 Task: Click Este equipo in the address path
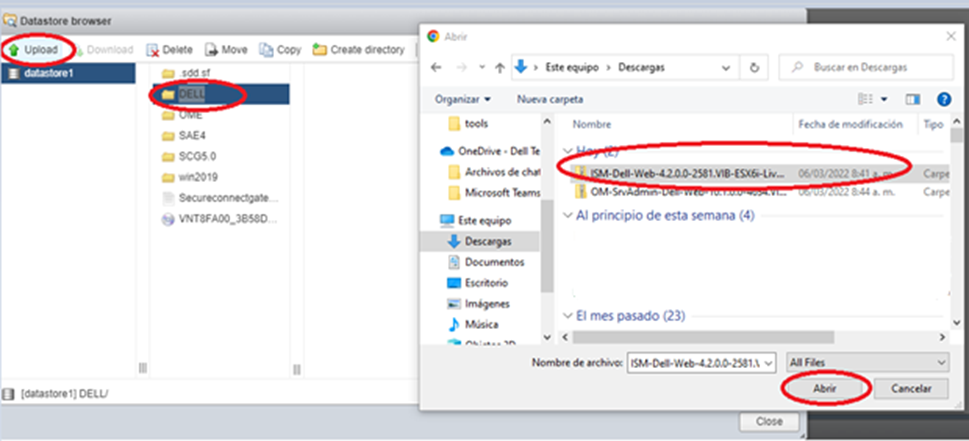point(572,68)
